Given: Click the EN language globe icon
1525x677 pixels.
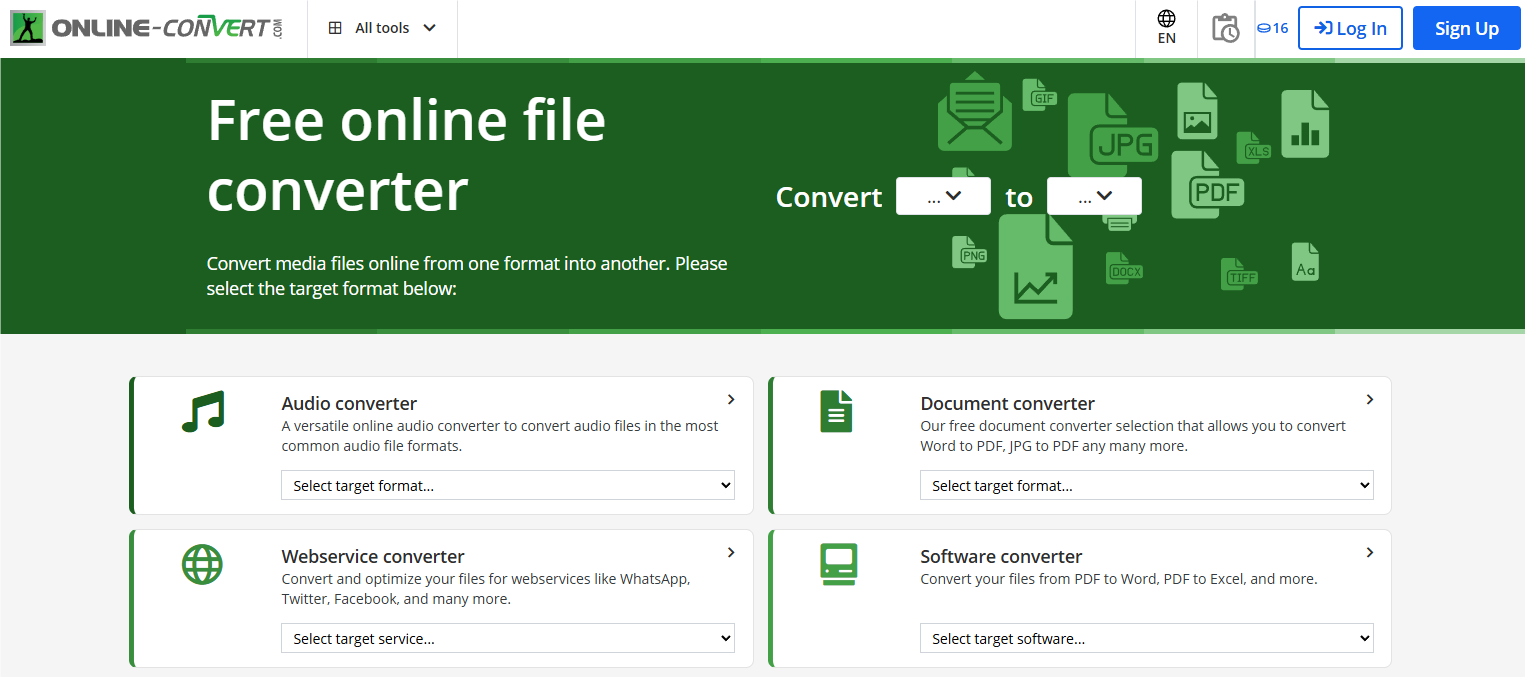Looking at the screenshot, I should (1165, 20).
